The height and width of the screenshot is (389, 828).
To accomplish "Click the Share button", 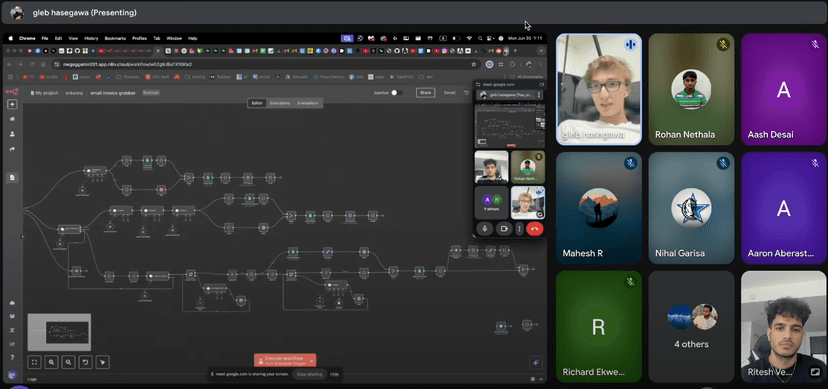I will click(425, 92).
